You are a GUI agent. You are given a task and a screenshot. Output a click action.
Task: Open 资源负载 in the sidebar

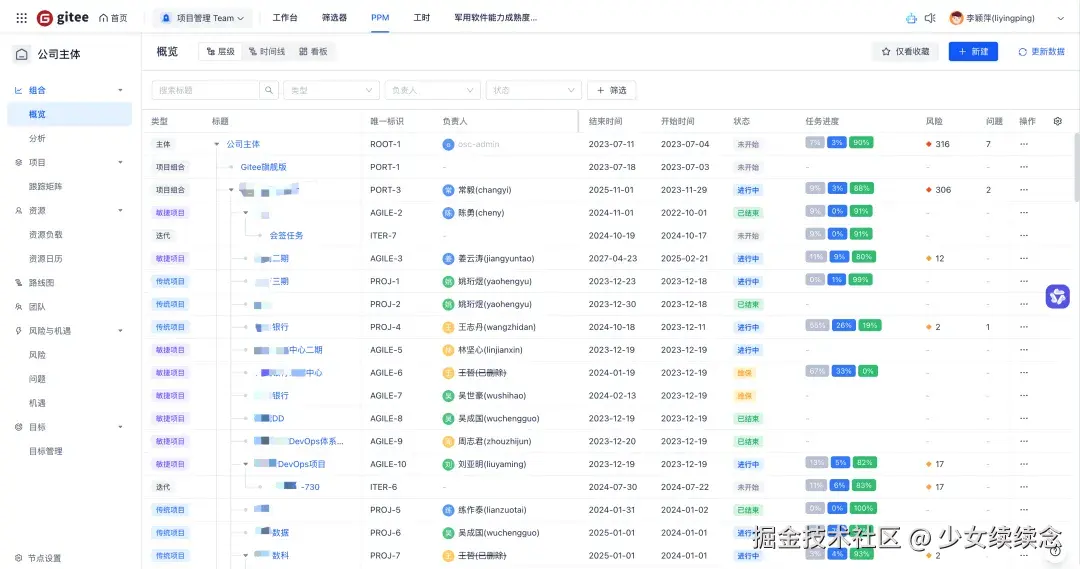tap(45, 235)
